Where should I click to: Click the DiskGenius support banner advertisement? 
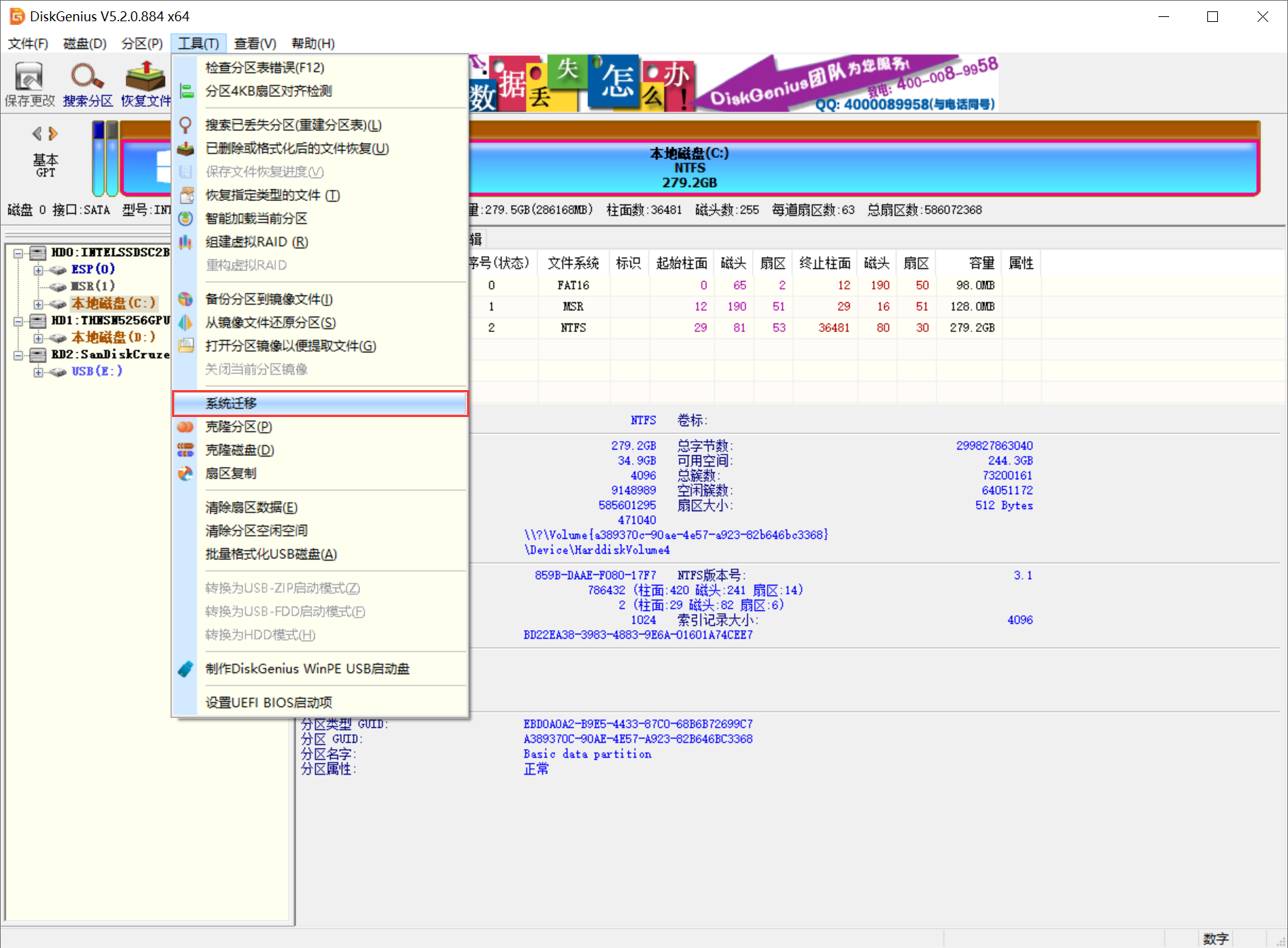[733, 84]
